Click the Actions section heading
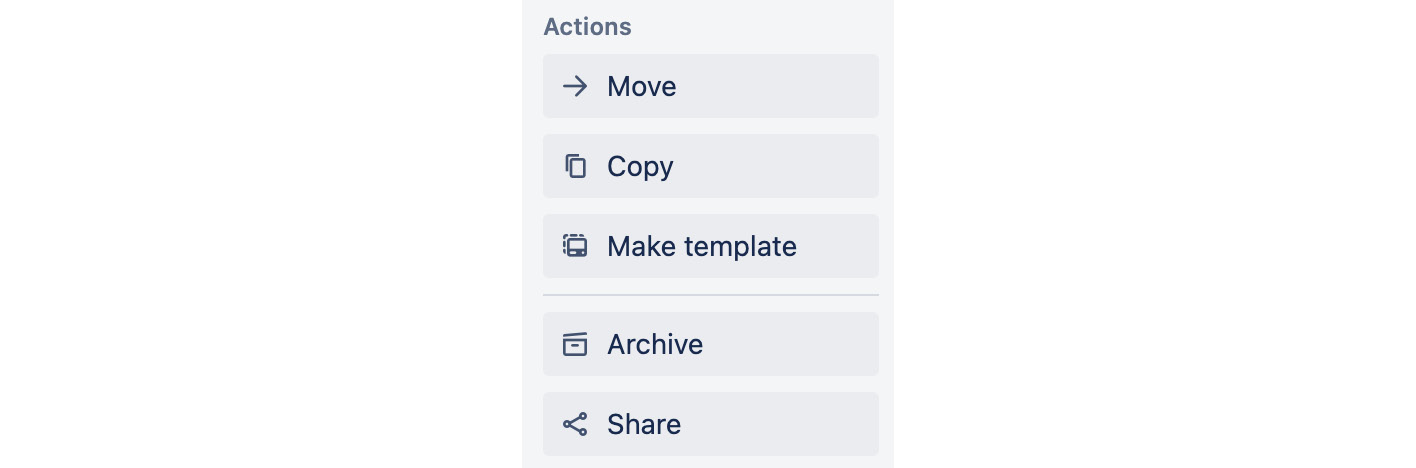 (x=587, y=27)
